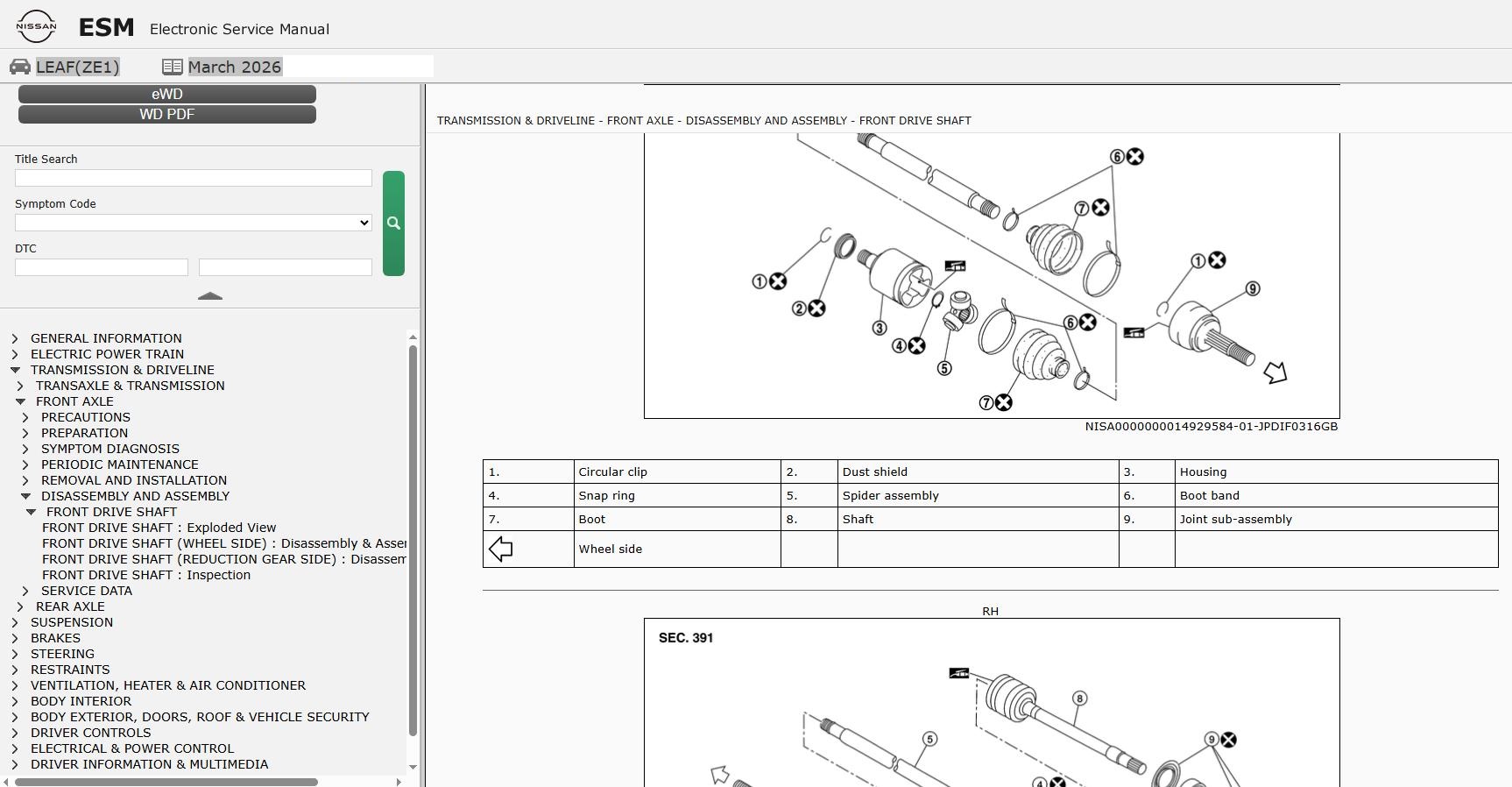
Task: Click the Nissan logo icon
Action: click(x=36, y=26)
